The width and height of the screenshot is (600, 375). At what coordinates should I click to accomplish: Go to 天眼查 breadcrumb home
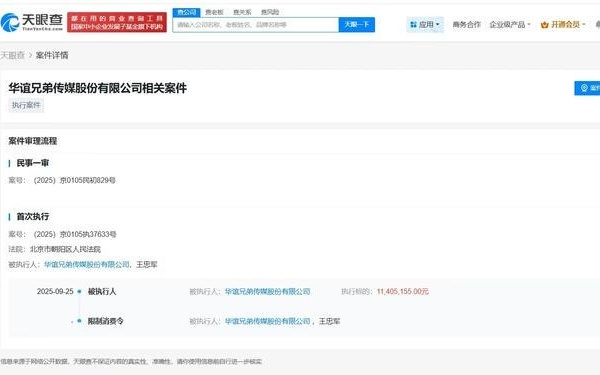[13, 55]
